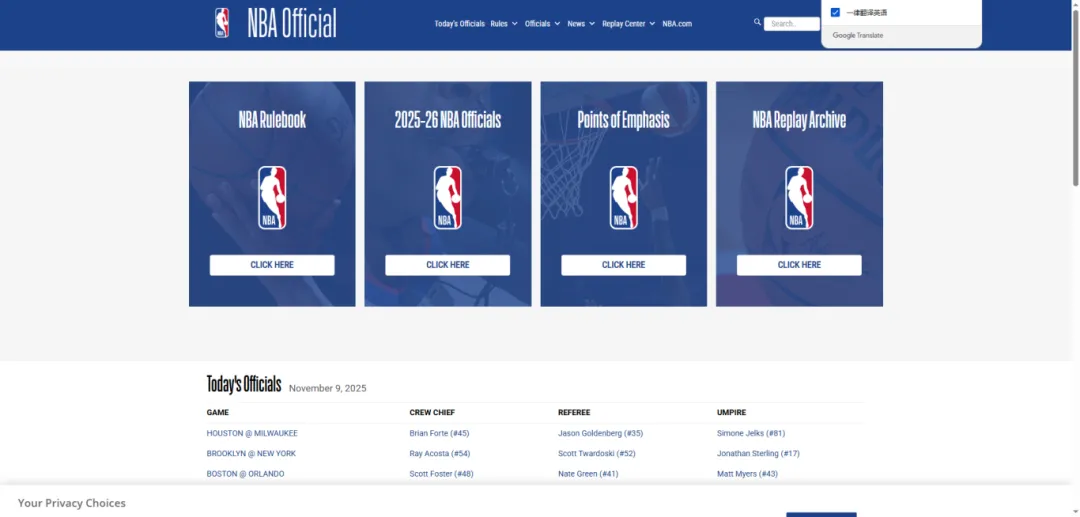1080x517 pixels.
Task: Click CLICK HERE under Points of Emphasis
Action: click(623, 265)
